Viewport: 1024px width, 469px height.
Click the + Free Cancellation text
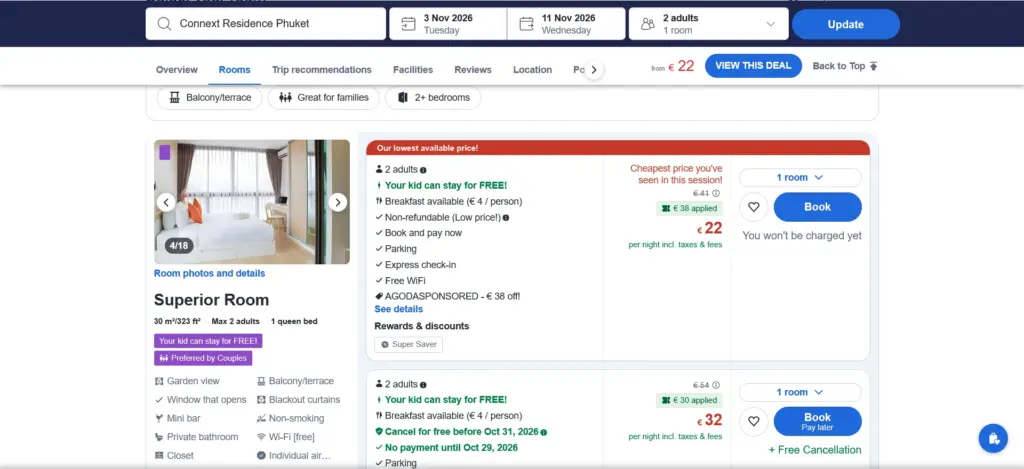(815, 450)
